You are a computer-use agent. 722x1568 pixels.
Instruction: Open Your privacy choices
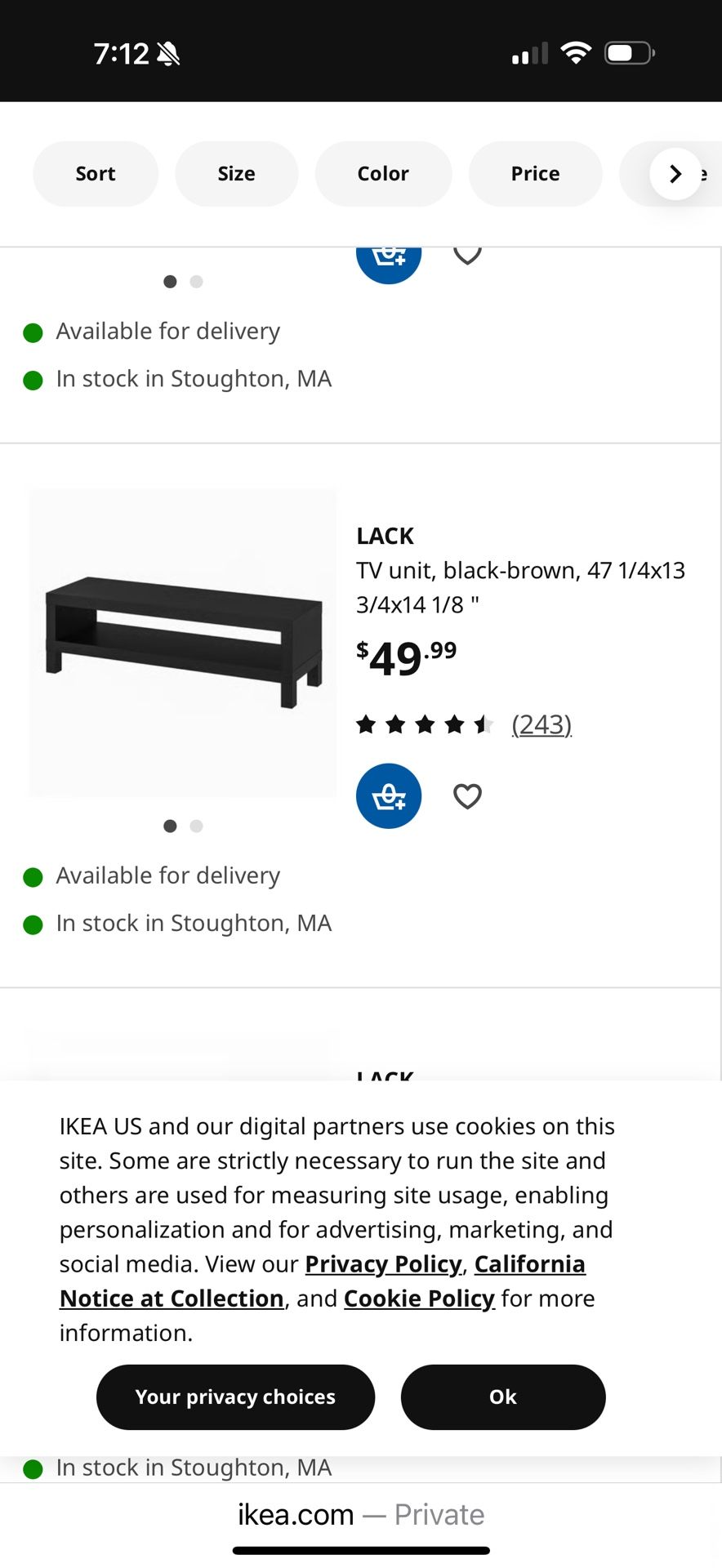pos(235,1397)
